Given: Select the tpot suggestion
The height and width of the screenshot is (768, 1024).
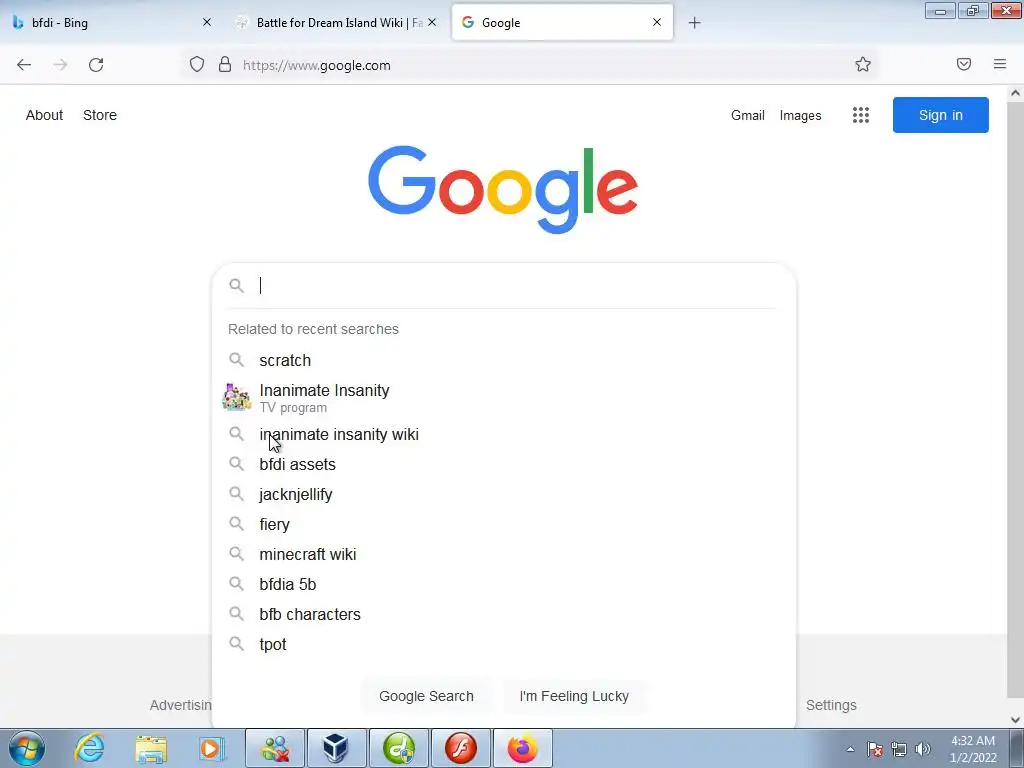Looking at the screenshot, I should (x=504, y=645).
